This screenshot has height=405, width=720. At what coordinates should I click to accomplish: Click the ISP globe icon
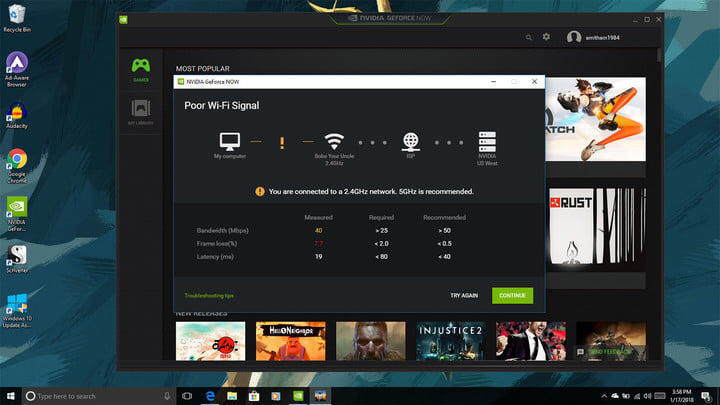(411, 141)
